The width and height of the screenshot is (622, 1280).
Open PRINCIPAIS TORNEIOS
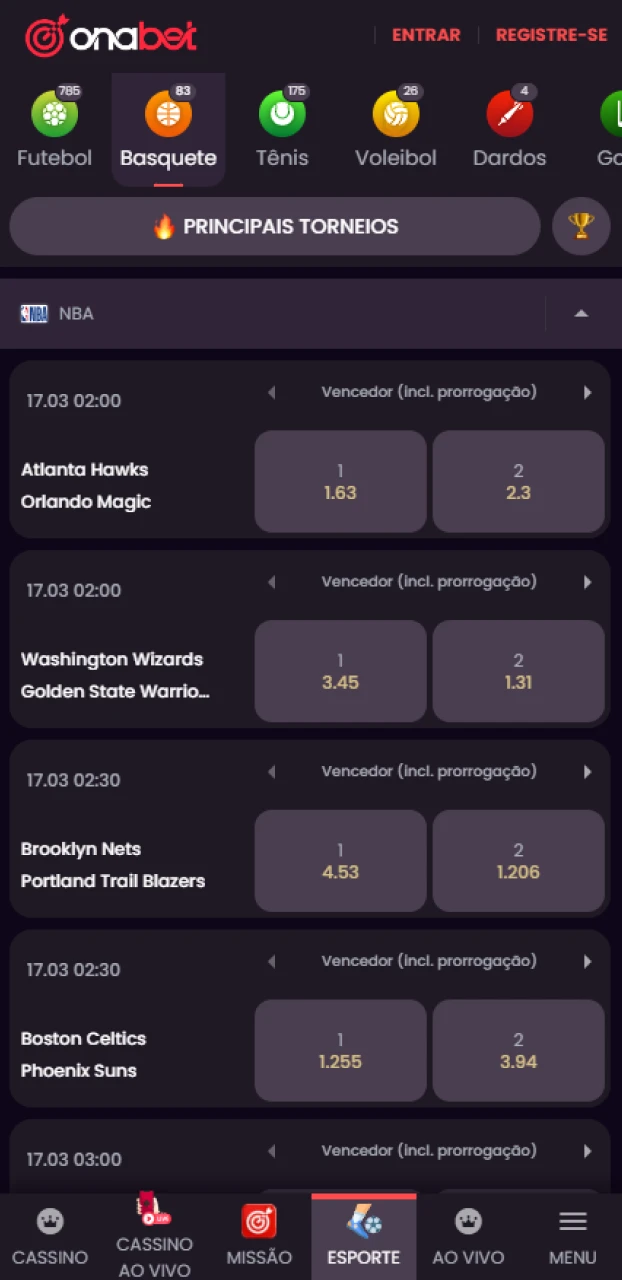(x=275, y=227)
